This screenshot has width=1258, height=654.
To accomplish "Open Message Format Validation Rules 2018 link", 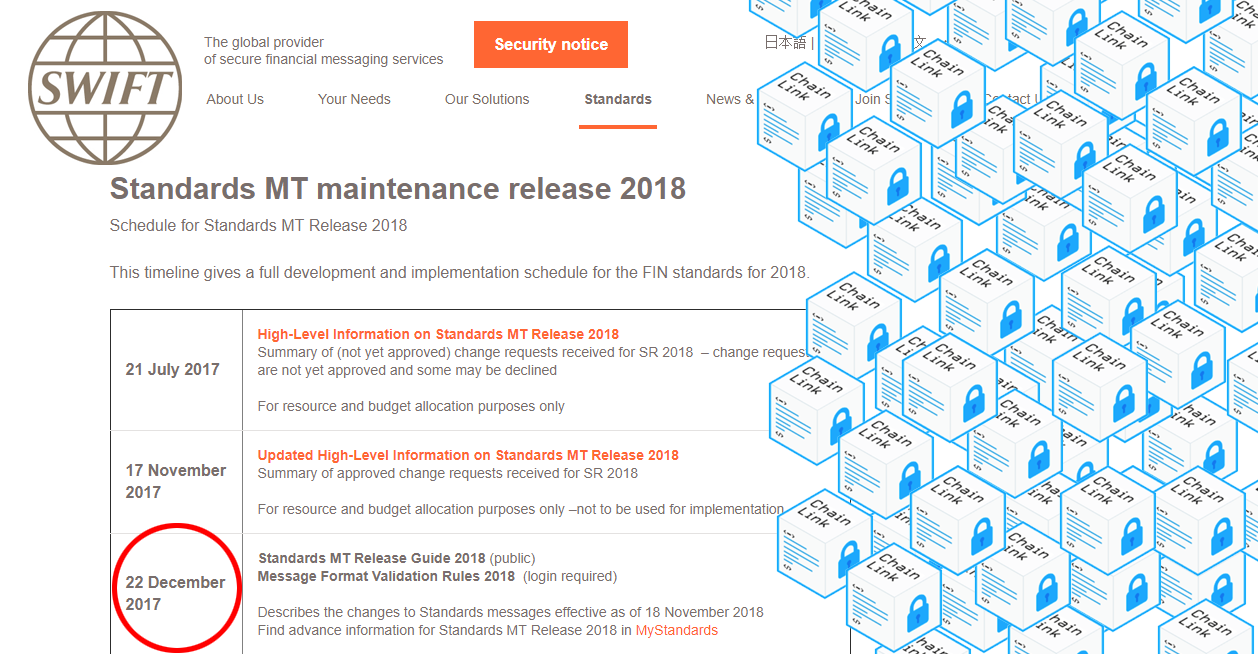I will pos(386,576).
